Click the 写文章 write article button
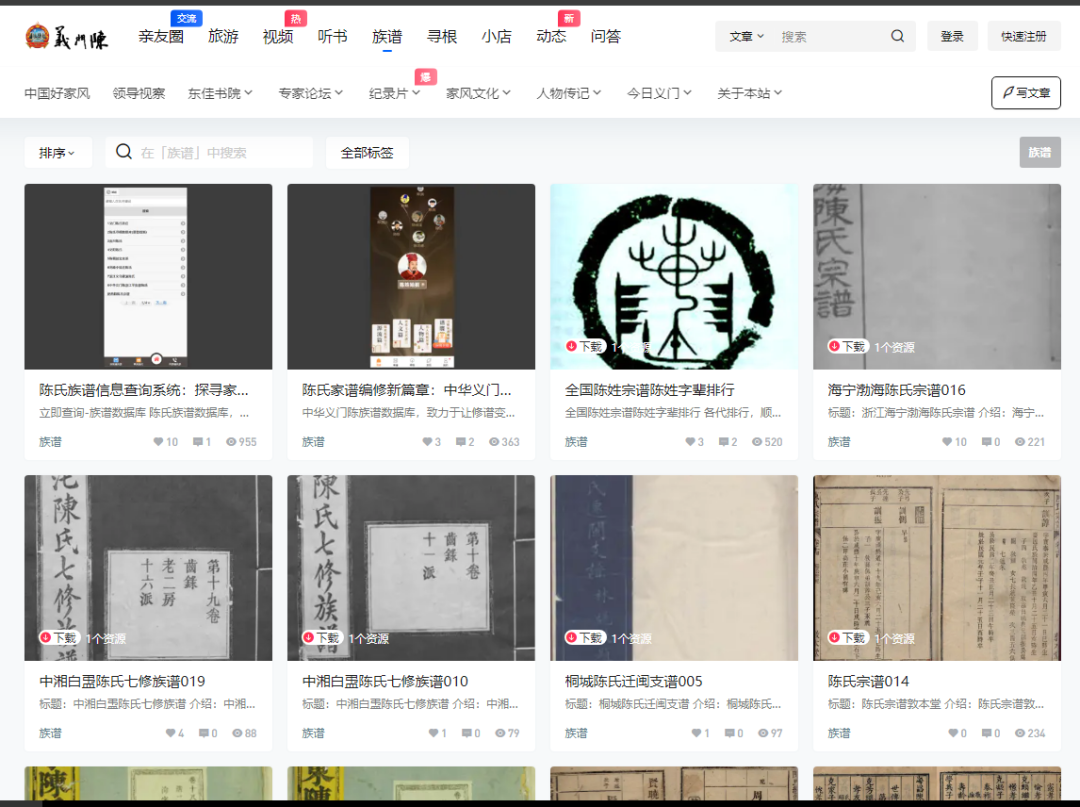This screenshot has height=807, width=1080. (1025, 93)
